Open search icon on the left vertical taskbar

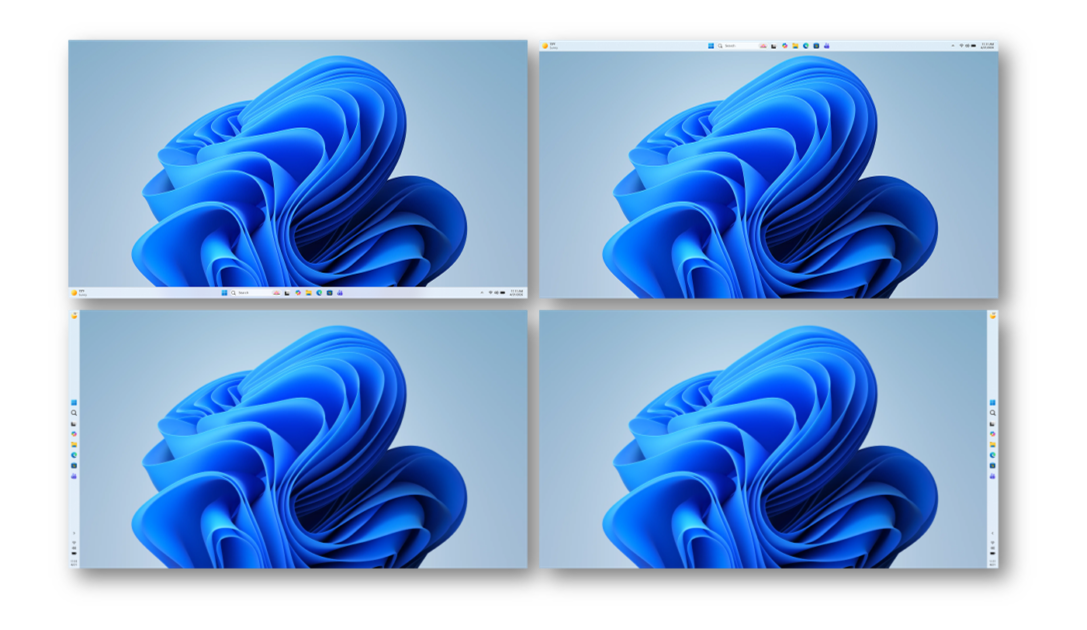click(x=74, y=413)
